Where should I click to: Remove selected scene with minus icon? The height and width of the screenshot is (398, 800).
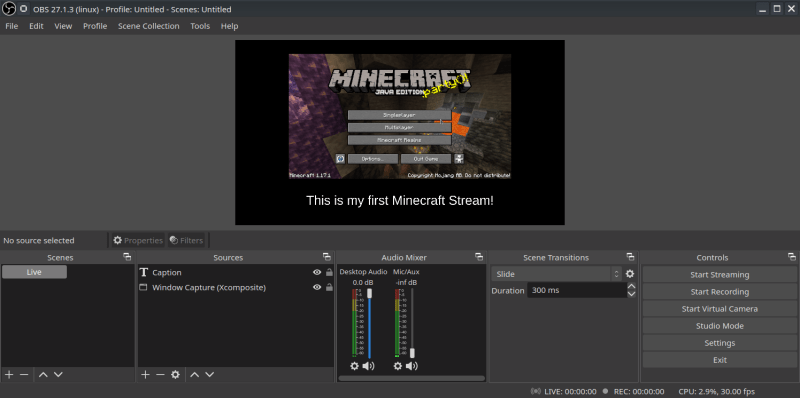pos(24,375)
